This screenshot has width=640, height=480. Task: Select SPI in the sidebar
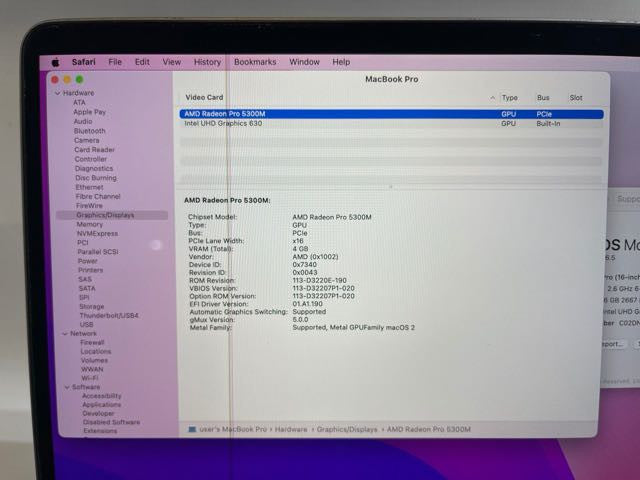(x=84, y=297)
